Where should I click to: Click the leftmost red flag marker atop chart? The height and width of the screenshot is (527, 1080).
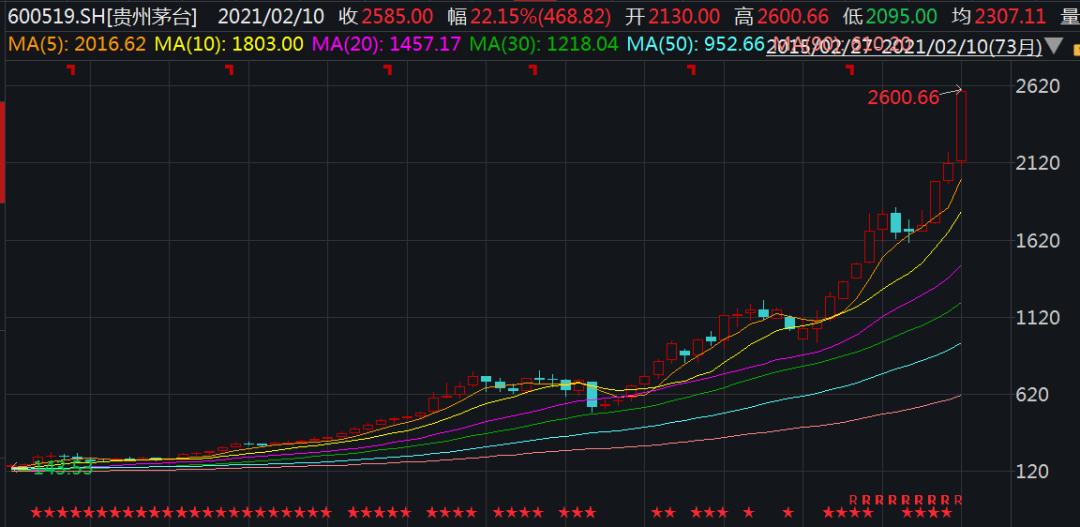70,69
